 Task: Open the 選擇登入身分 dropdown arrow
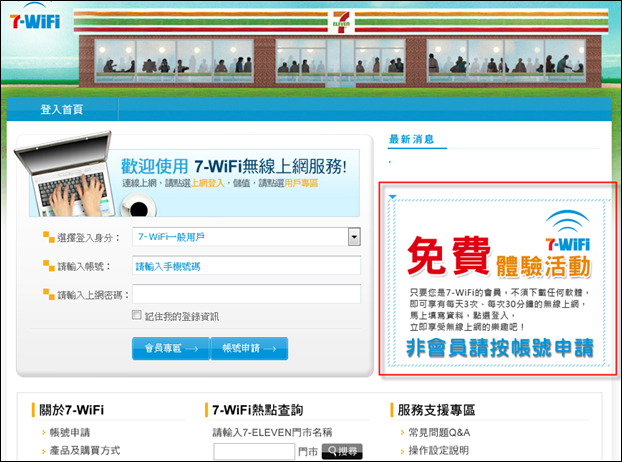point(354,237)
